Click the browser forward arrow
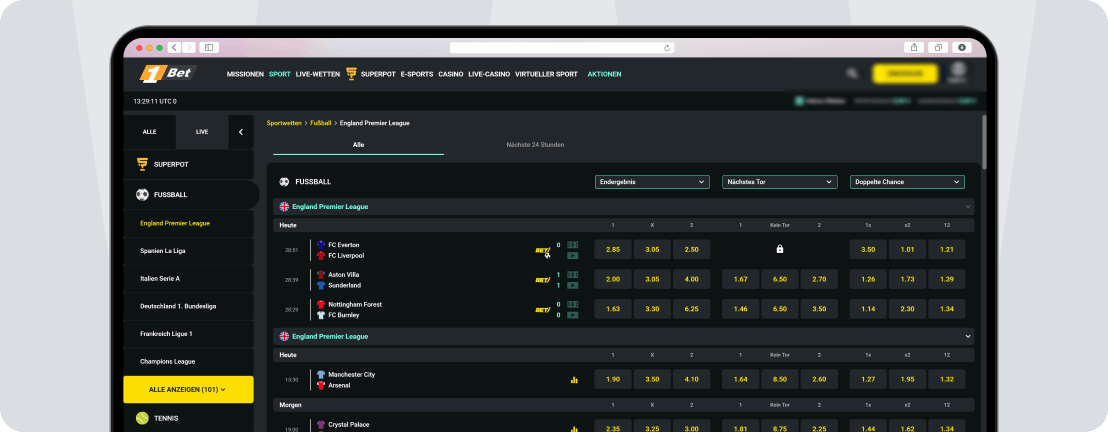The width and height of the screenshot is (1108, 432). tap(189, 47)
